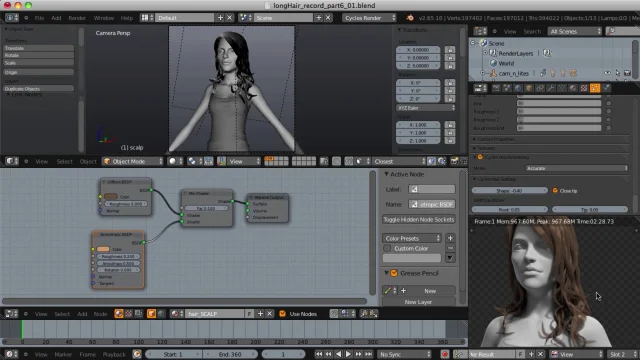This screenshot has height=360, width=640.
Task: Open the Slot 2 render slot dropdown
Action: point(622,354)
